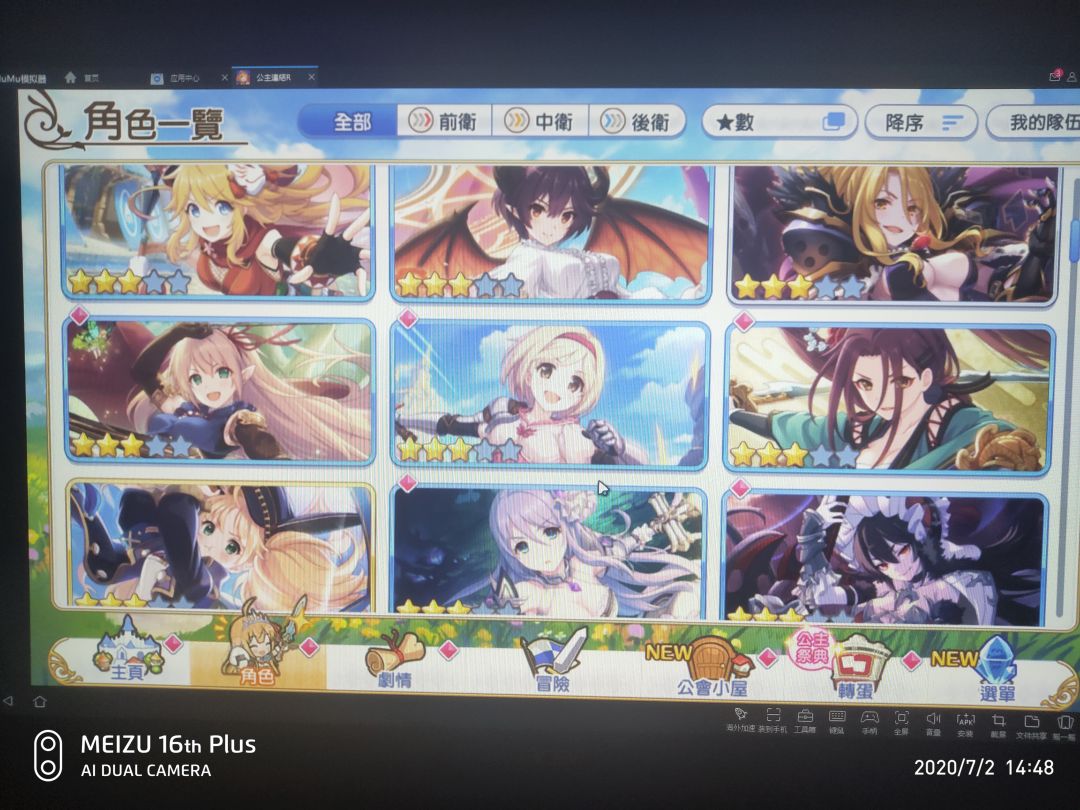1080x810 pixels.
Task: Open the purple-haired green-kimono character card
Action: click(889, 400)
